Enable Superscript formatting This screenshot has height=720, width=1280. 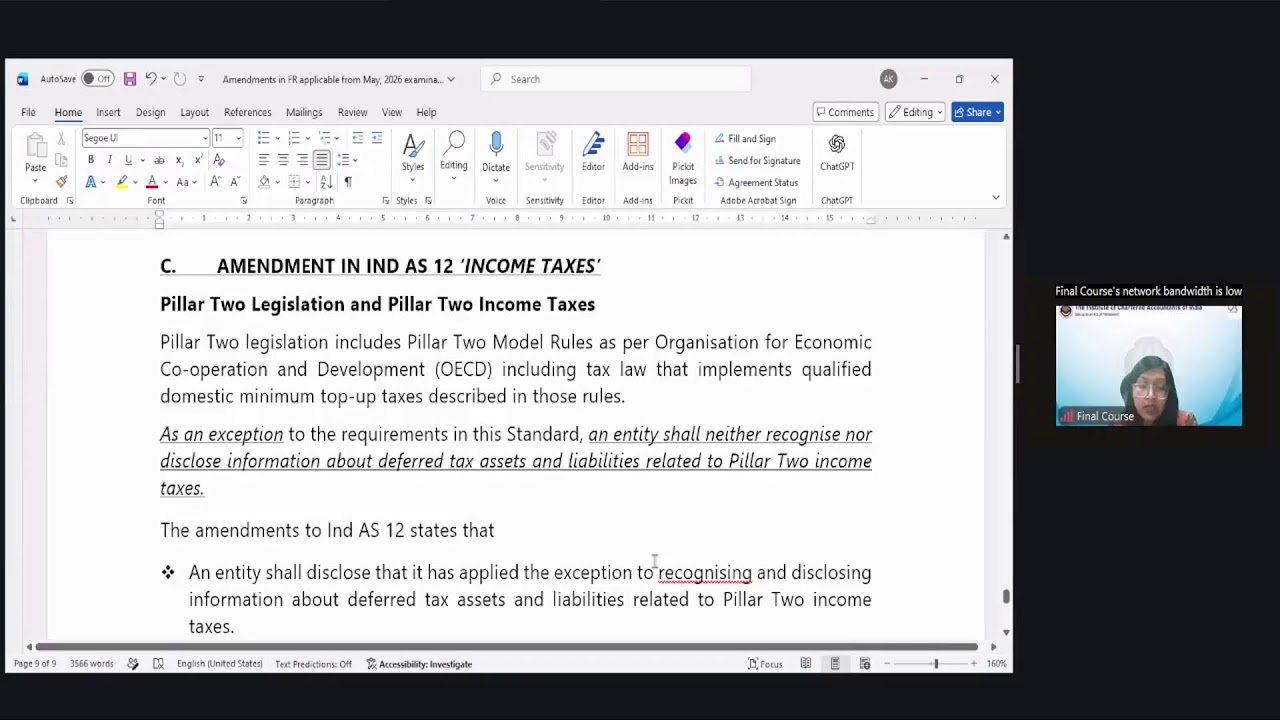[x=198, y=160]
